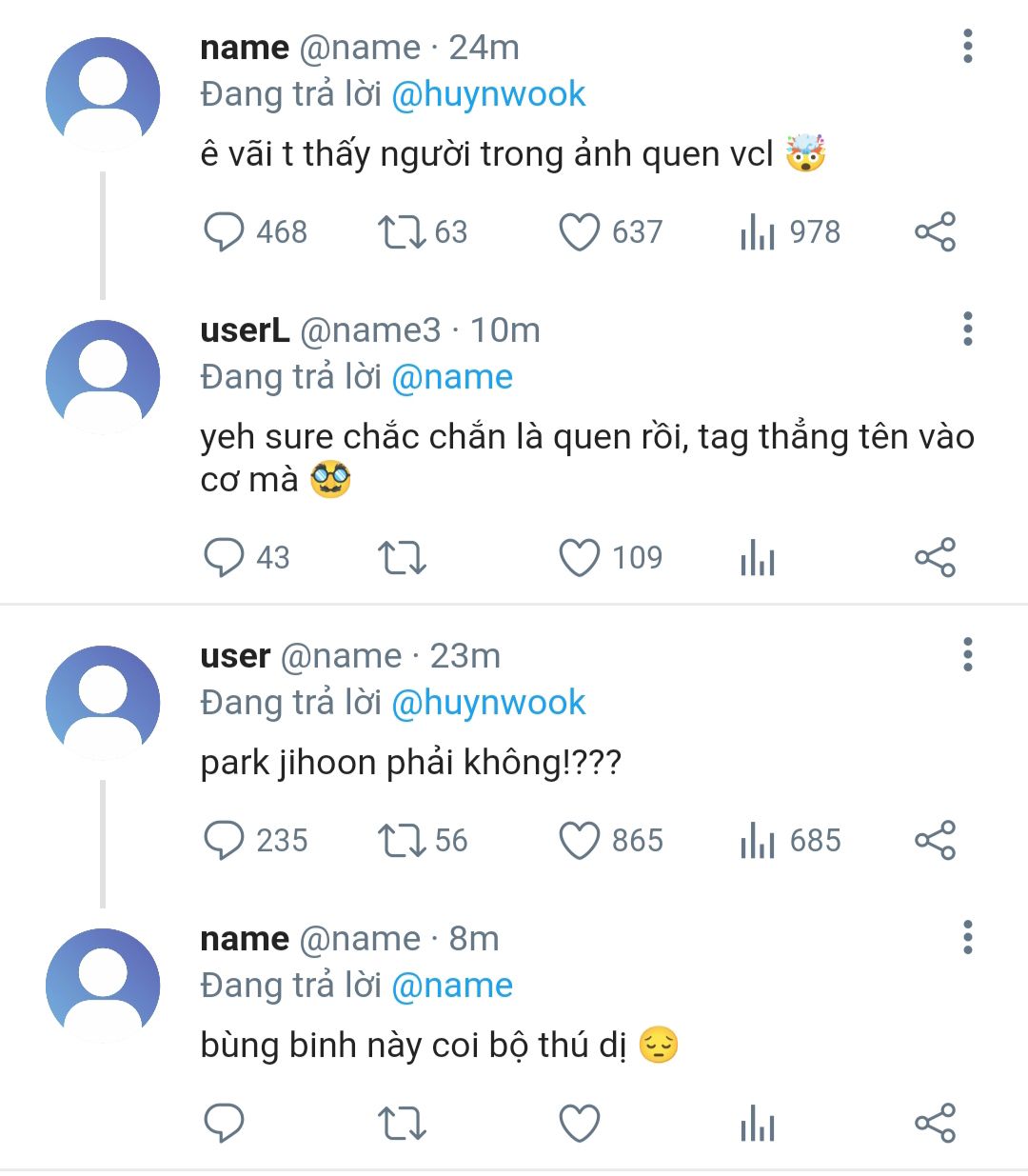The height and width of the screenshot is (1176, 1028).
Task: Like the tweet with 865 likes
Action: [x=579, y=841]
